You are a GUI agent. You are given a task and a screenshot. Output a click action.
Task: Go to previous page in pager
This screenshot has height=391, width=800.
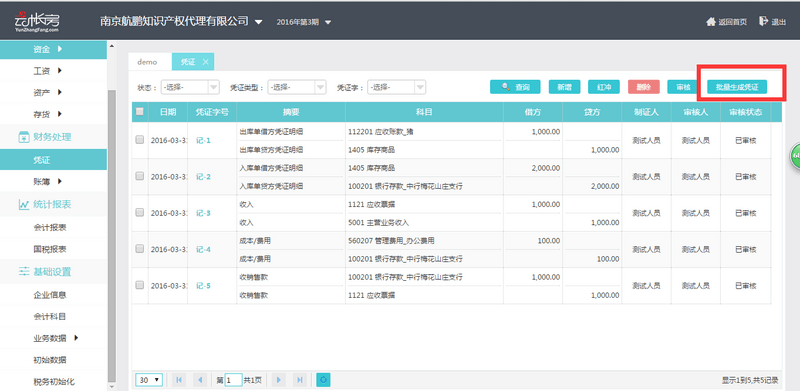point(200,380)
